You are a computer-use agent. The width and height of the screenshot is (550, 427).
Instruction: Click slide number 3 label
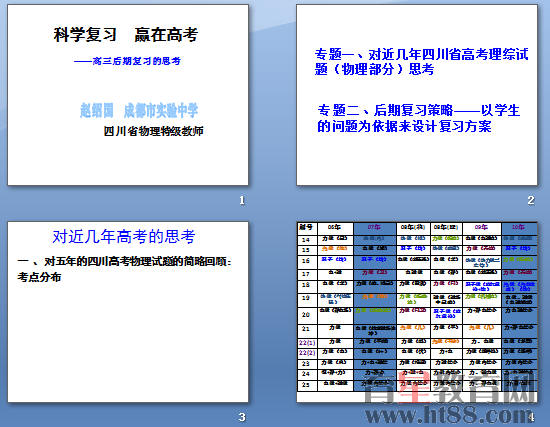tap(242, 417)
